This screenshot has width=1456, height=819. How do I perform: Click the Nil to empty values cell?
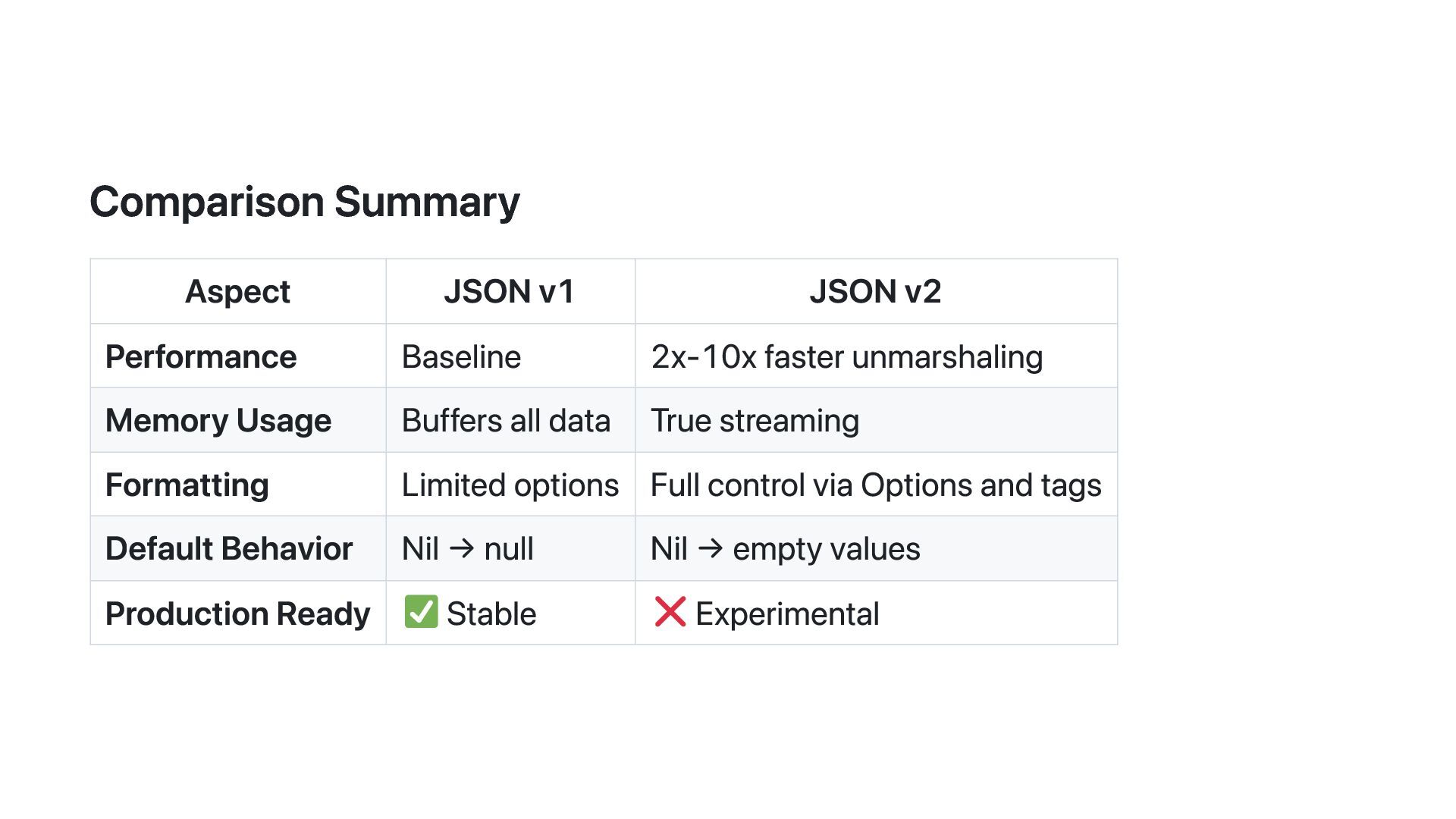(x=785, y=549)
